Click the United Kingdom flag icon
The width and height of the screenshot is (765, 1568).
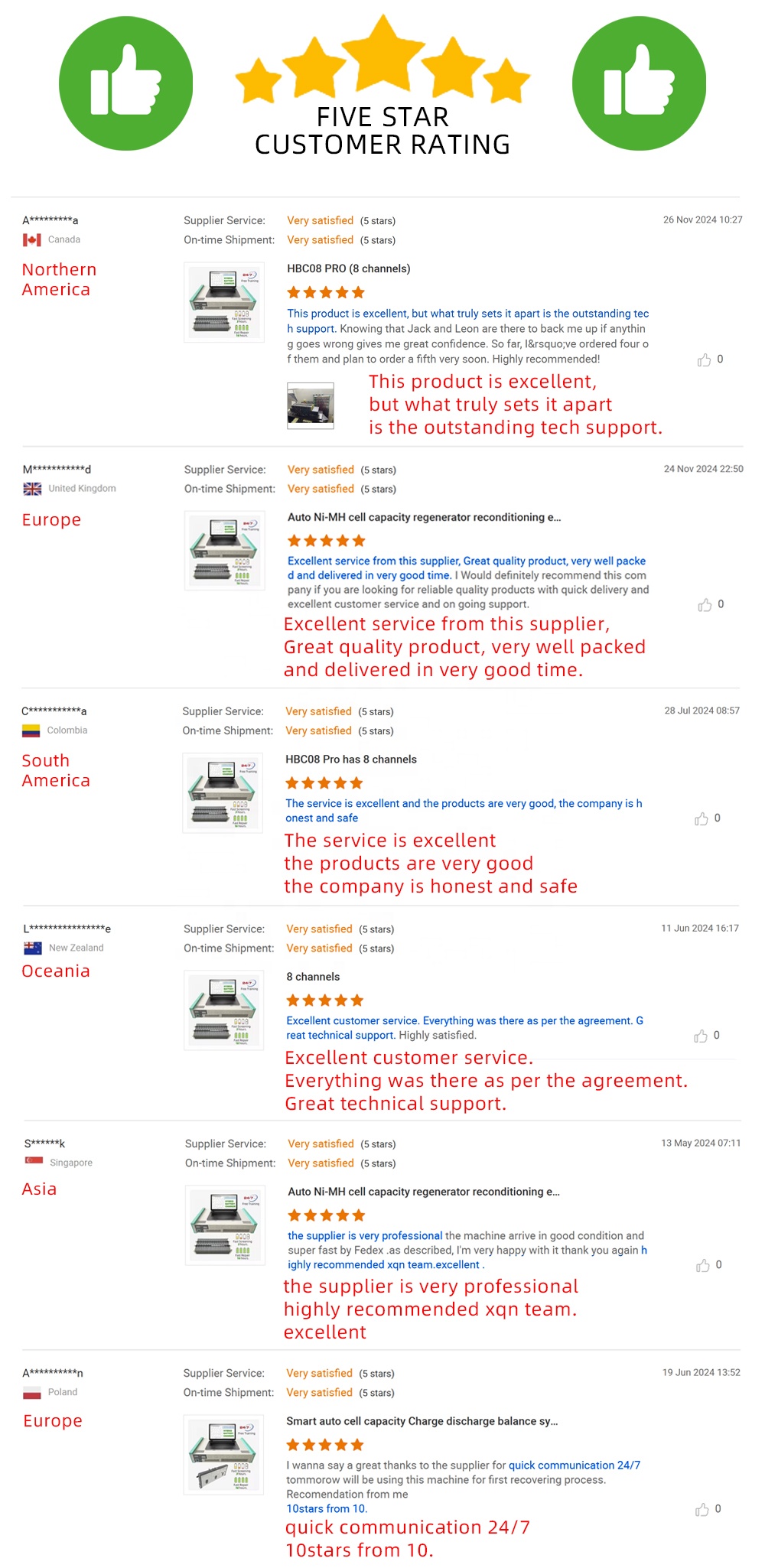point(32,489)
